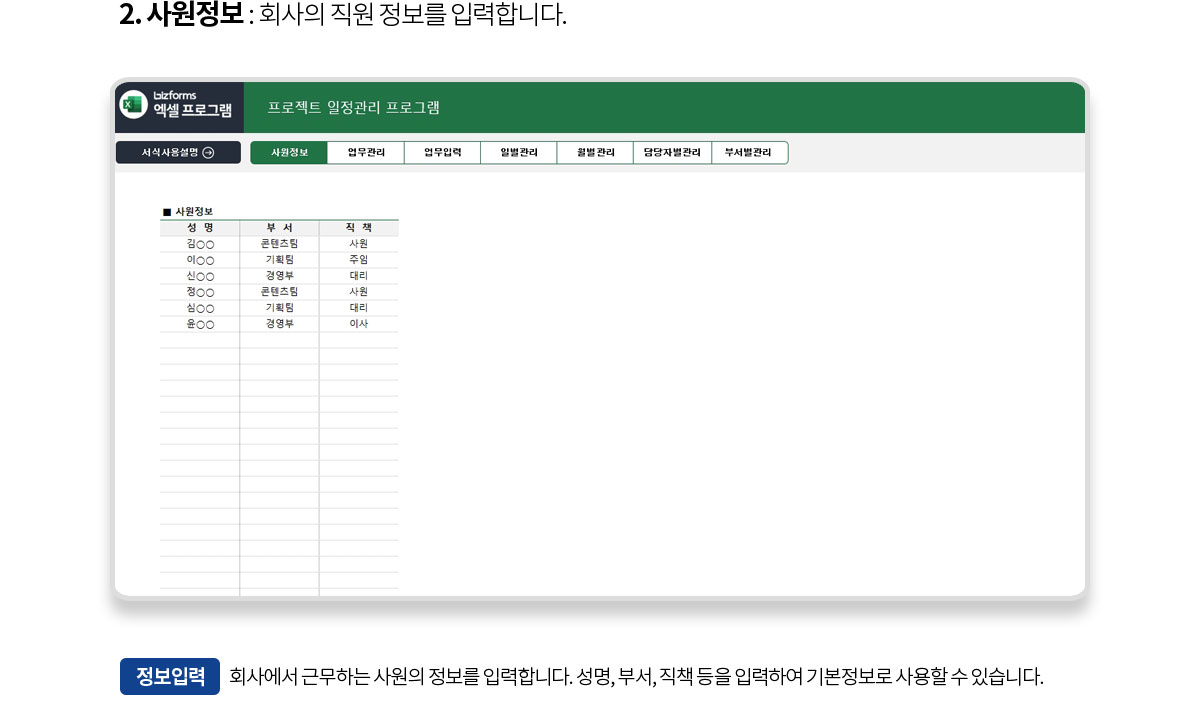Click the arrow icon on 서식사용설명 button
This screenshot has width=1200, height=710.
(x=208, y=153)
